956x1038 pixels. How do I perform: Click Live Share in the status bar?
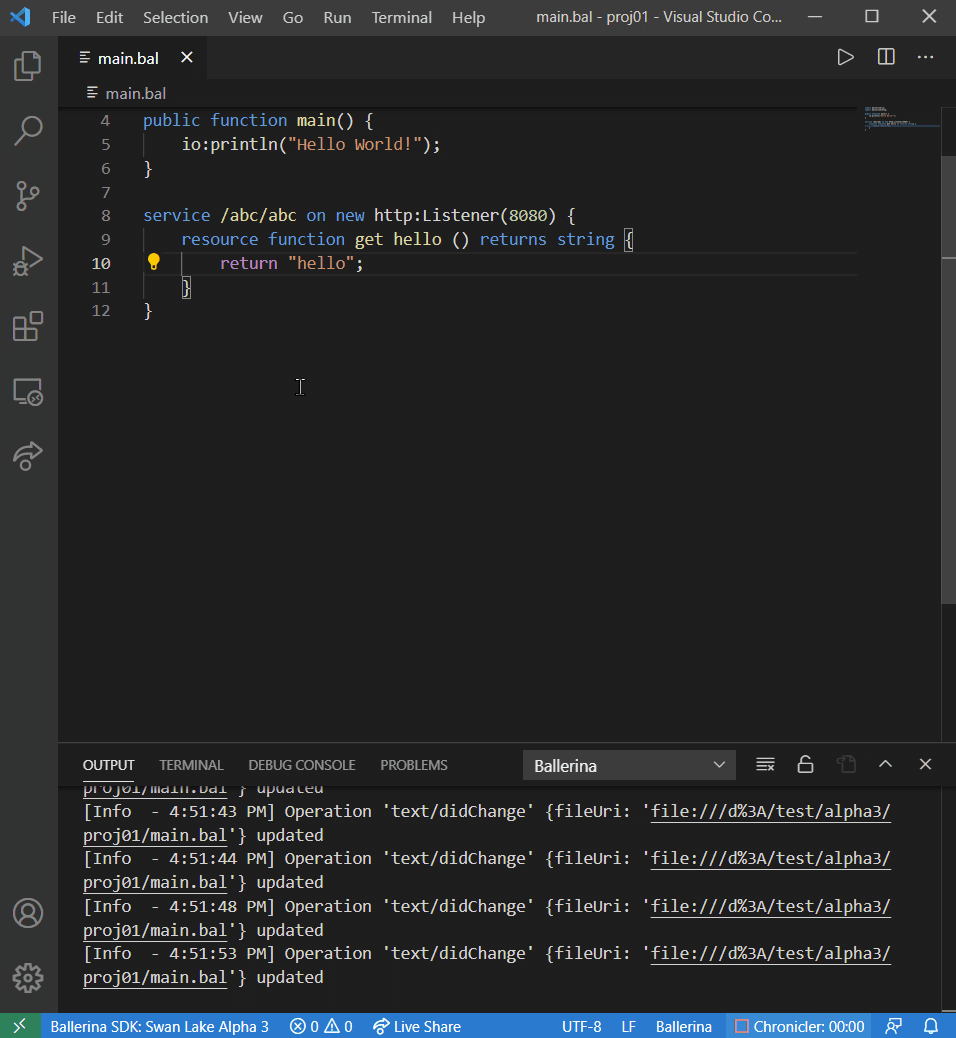tap(416, 1026)
